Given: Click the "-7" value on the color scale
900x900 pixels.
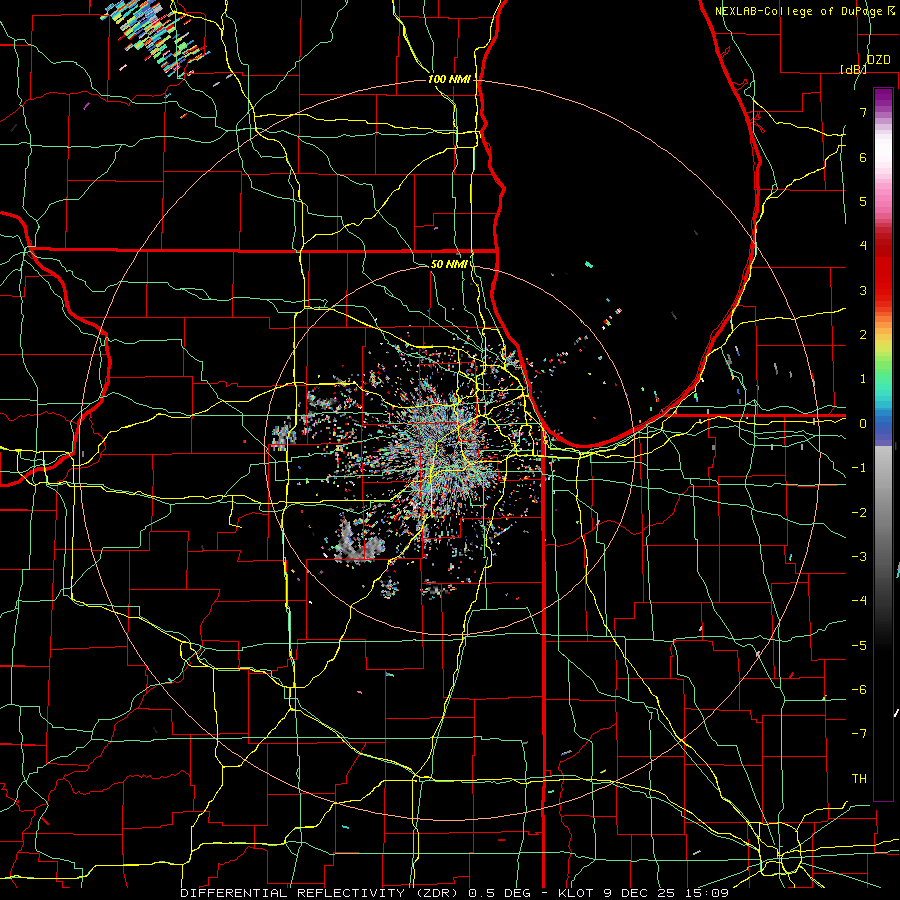Looking at the screenshot, I should click(x=859, y=734).
